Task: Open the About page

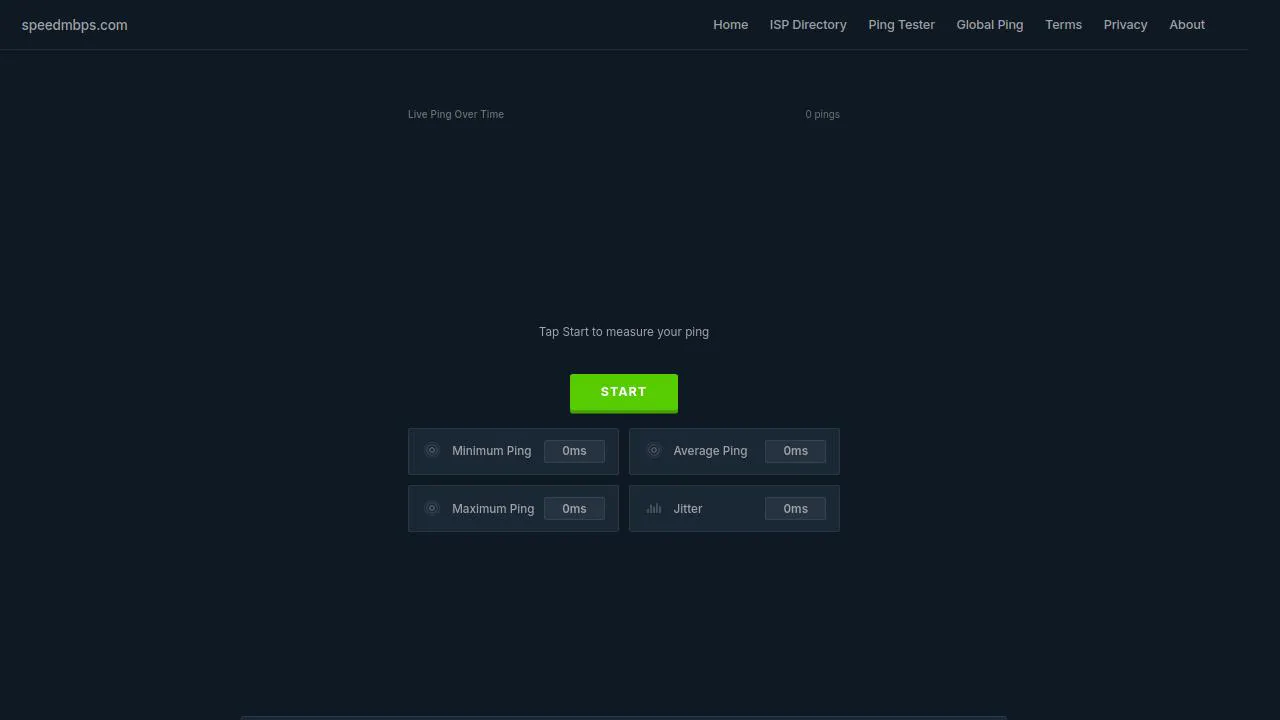Action: click(x=1187, y=25)
